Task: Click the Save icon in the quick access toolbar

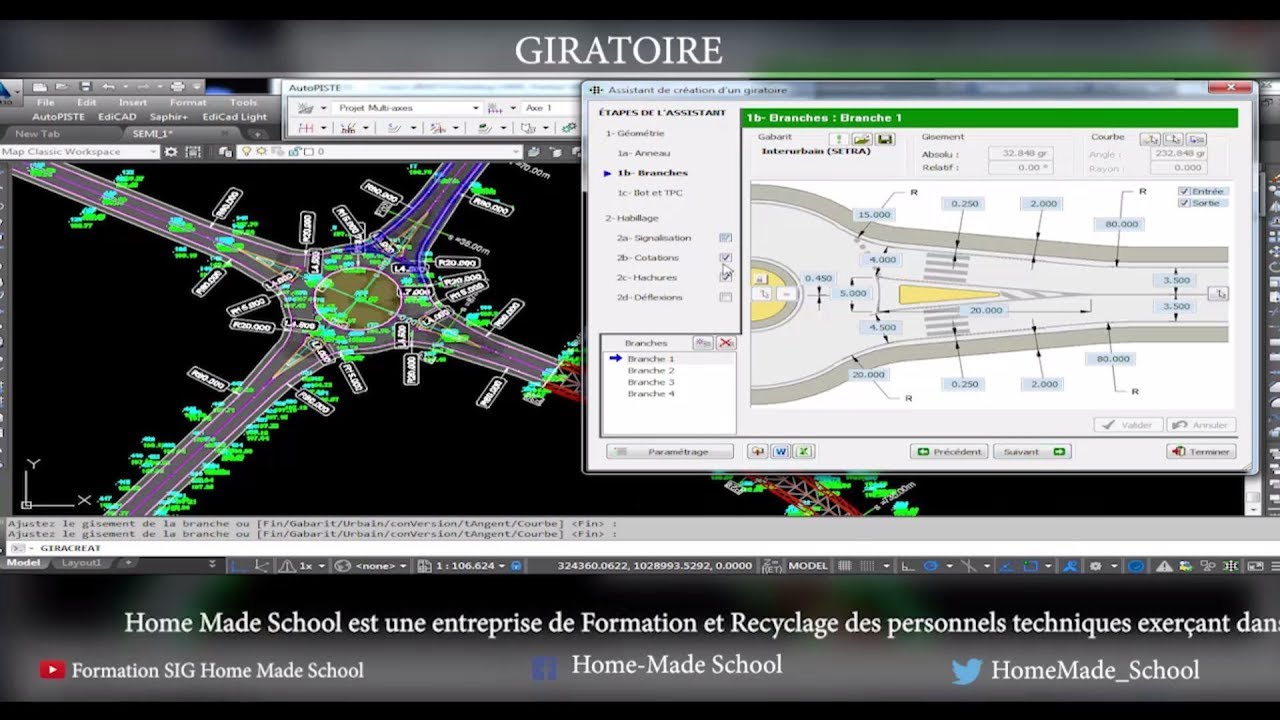Action: pos(85,87)
